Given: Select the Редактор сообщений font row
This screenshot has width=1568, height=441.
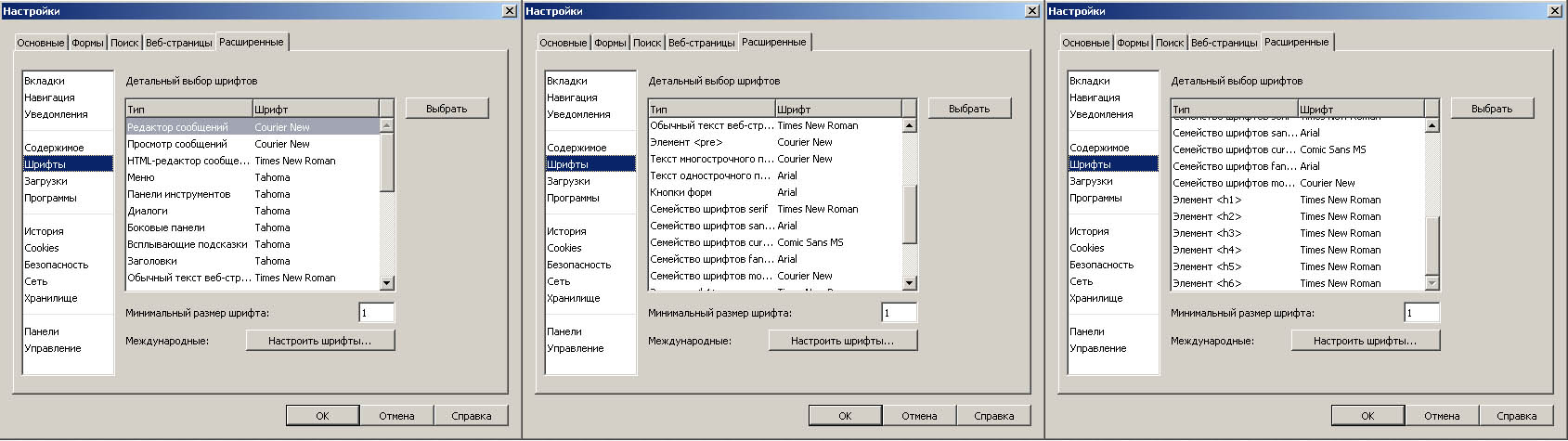Looking at the screenshot, I should point(253,127).
